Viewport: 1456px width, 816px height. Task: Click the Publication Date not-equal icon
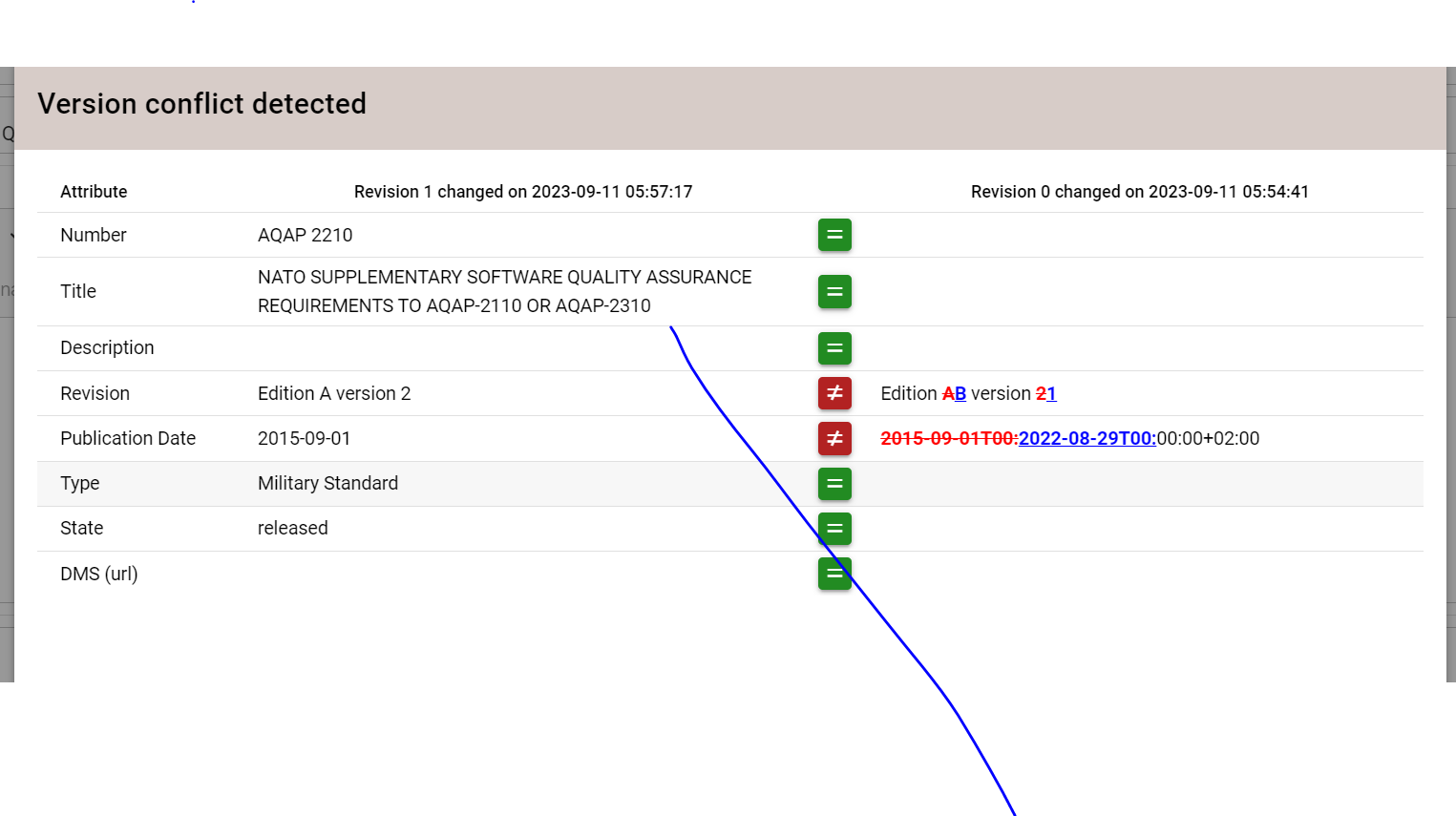coord(834,438)
